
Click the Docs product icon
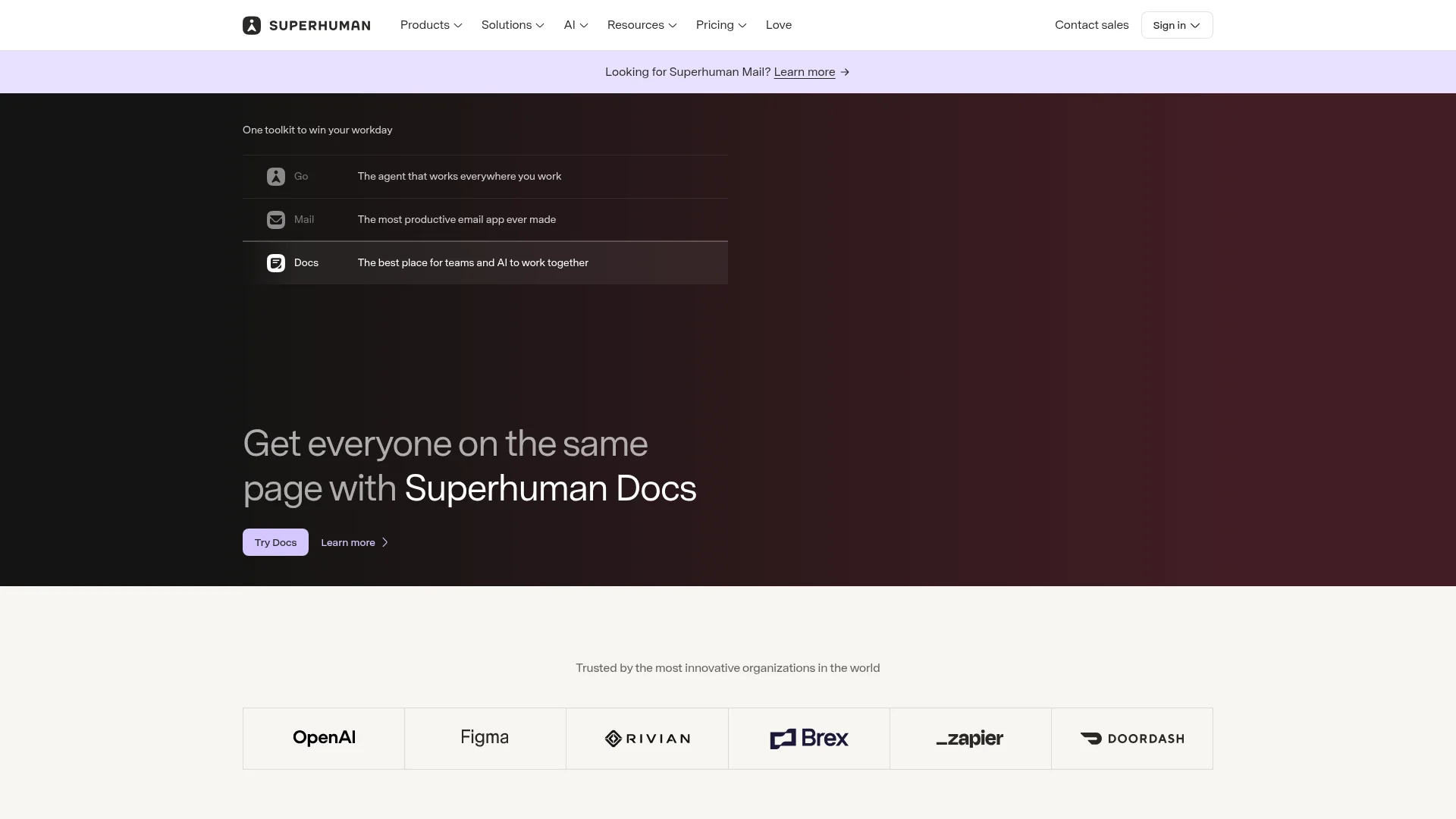click(x=276, y=263)
